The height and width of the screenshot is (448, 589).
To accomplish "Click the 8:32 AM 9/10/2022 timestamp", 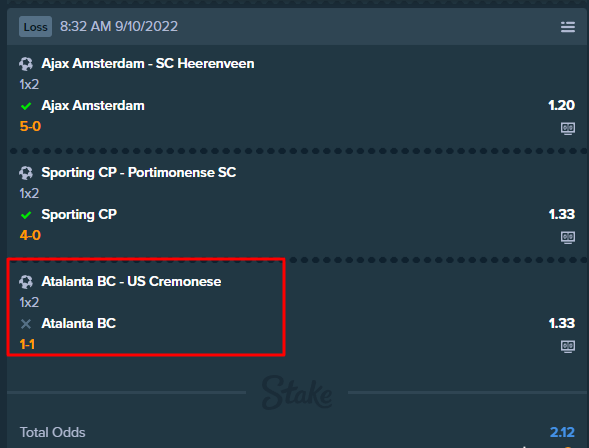I will point(119,27).
